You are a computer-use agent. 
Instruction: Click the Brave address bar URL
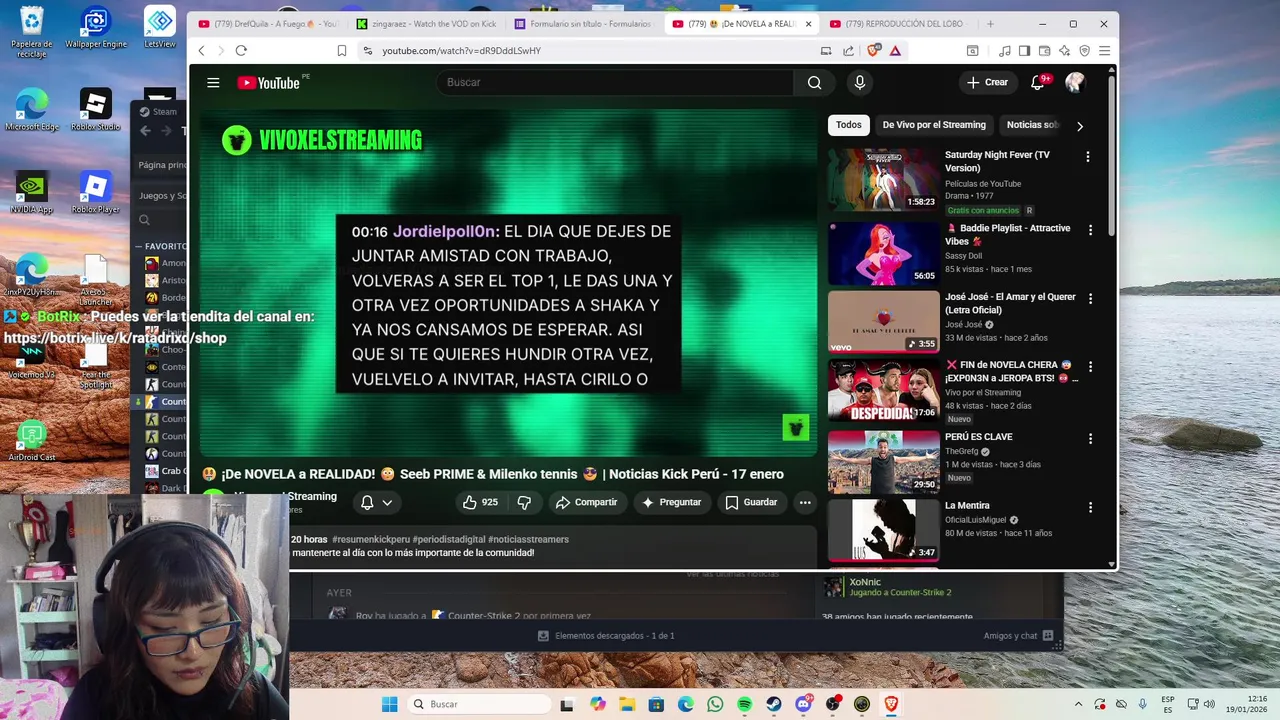point(461,50)
